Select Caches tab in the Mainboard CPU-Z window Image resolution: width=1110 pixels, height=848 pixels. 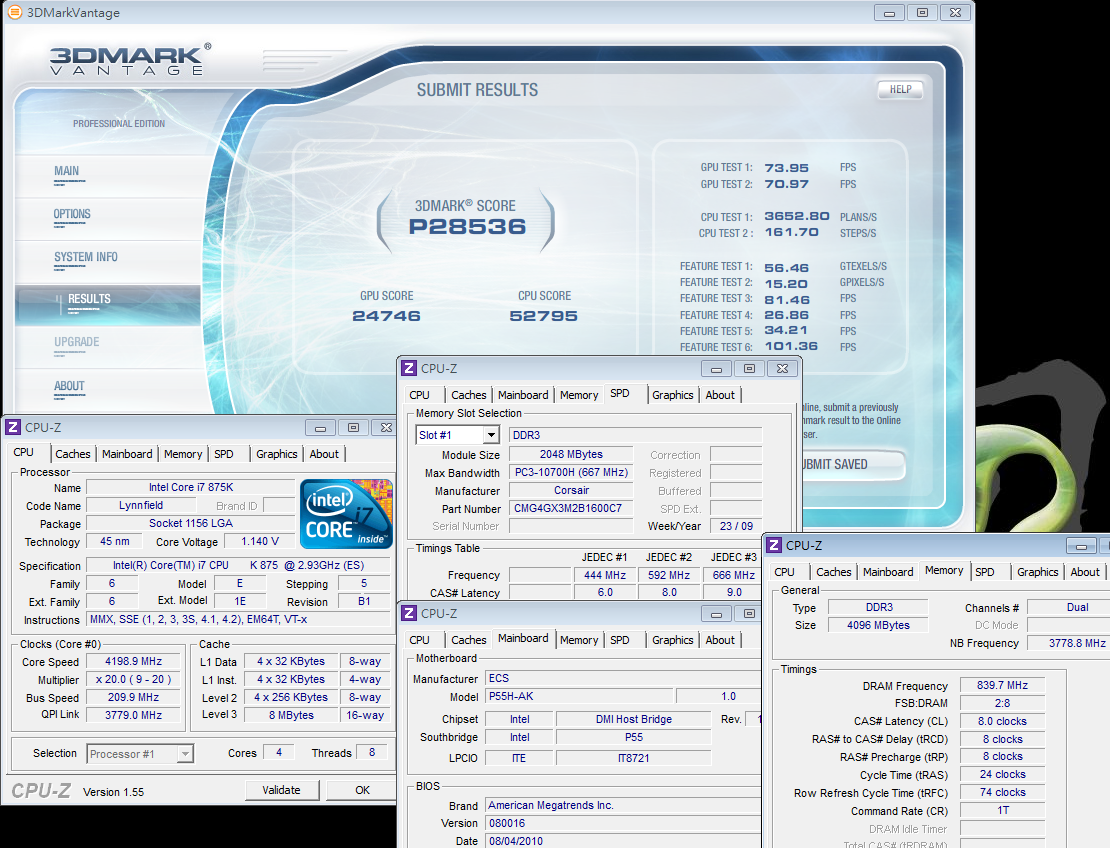point(469,640)
